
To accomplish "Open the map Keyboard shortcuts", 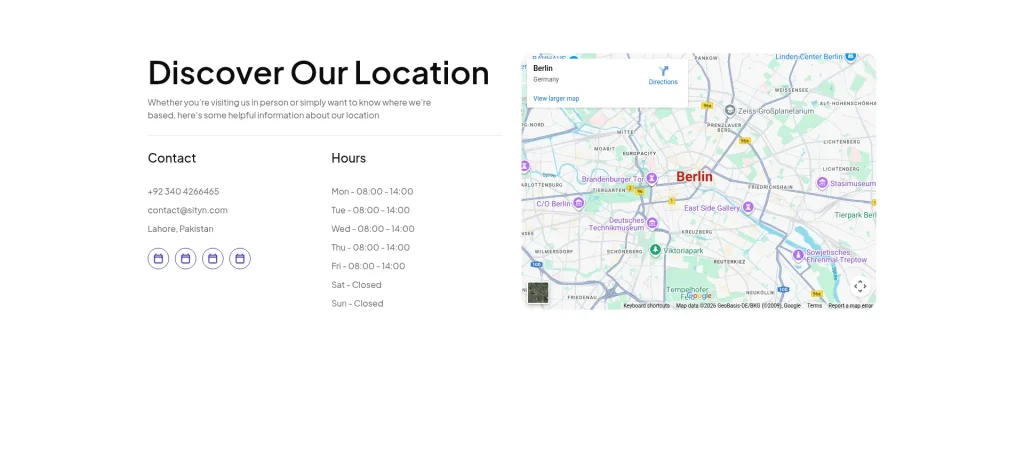I will pos(647,306).
